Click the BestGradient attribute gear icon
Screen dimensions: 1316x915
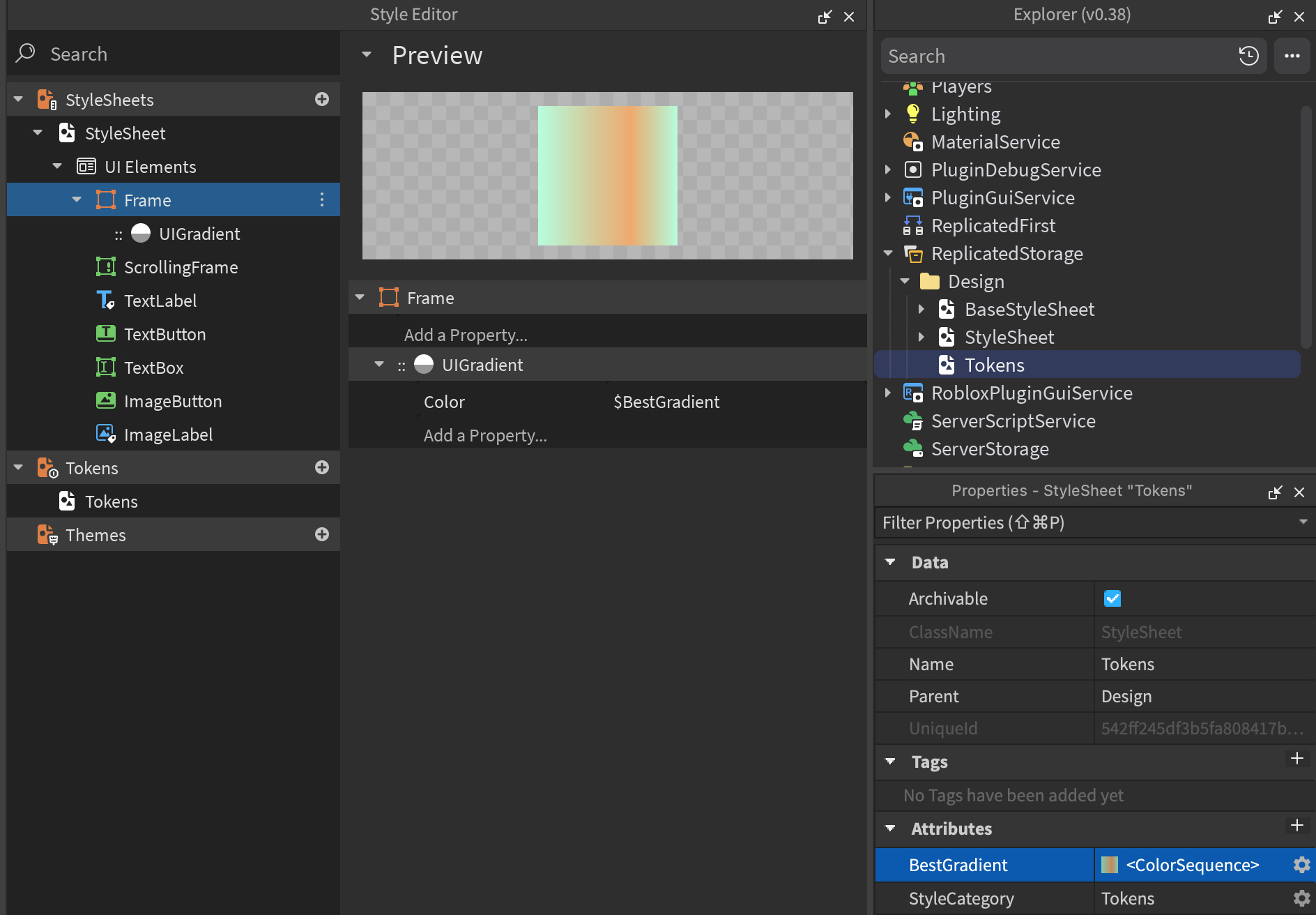click(x=1301, y=865)
